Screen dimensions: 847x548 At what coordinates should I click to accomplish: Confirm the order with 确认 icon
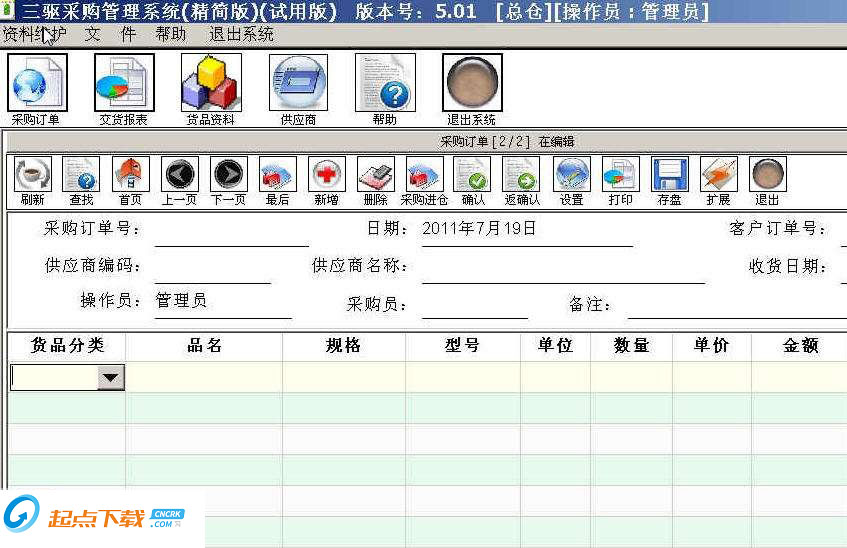click(472, 174)
